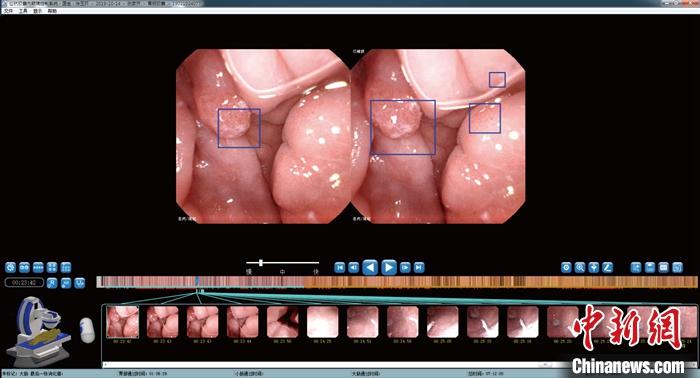Viewport: 700px width, 378px height.
Task: Open the 工具 (Tools) menu
Action: [x=23, y=11]
